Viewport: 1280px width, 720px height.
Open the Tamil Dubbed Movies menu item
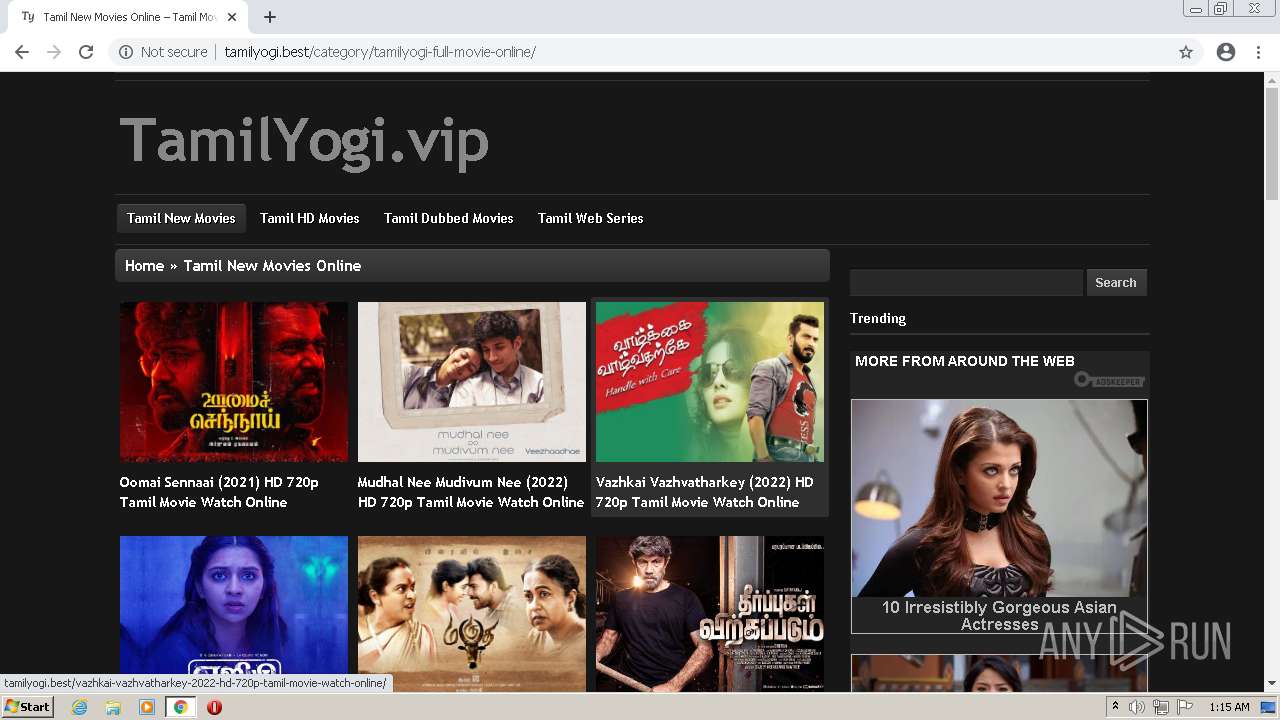[x=449, y=218]
